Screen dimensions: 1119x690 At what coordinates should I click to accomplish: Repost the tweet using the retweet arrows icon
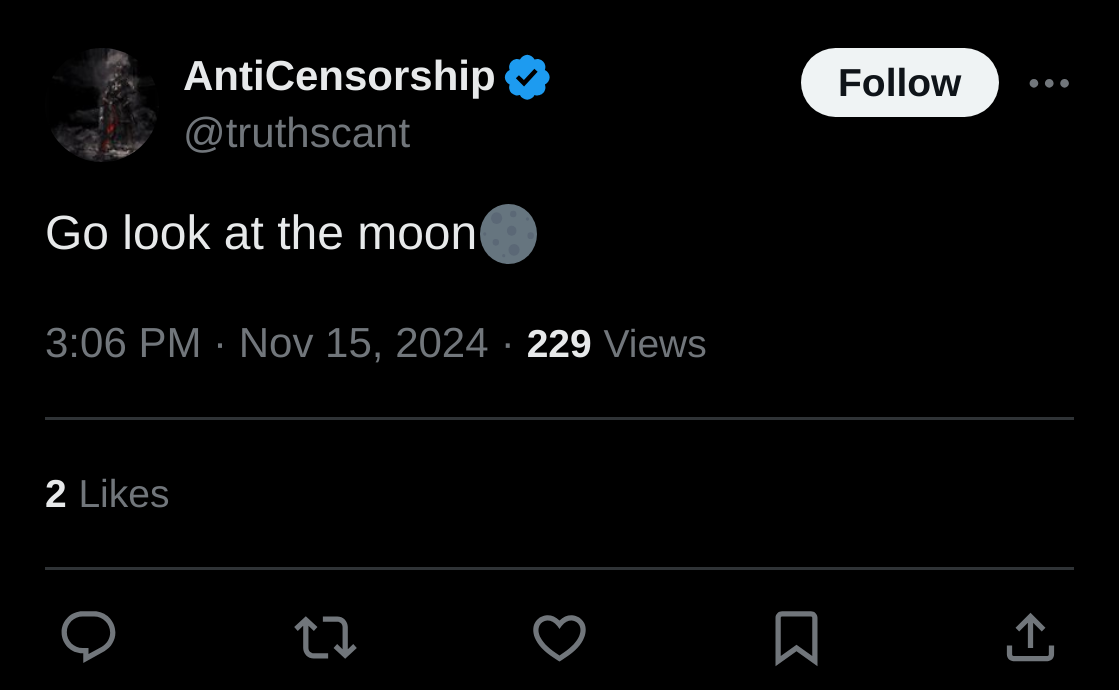(x=325, y=637)
